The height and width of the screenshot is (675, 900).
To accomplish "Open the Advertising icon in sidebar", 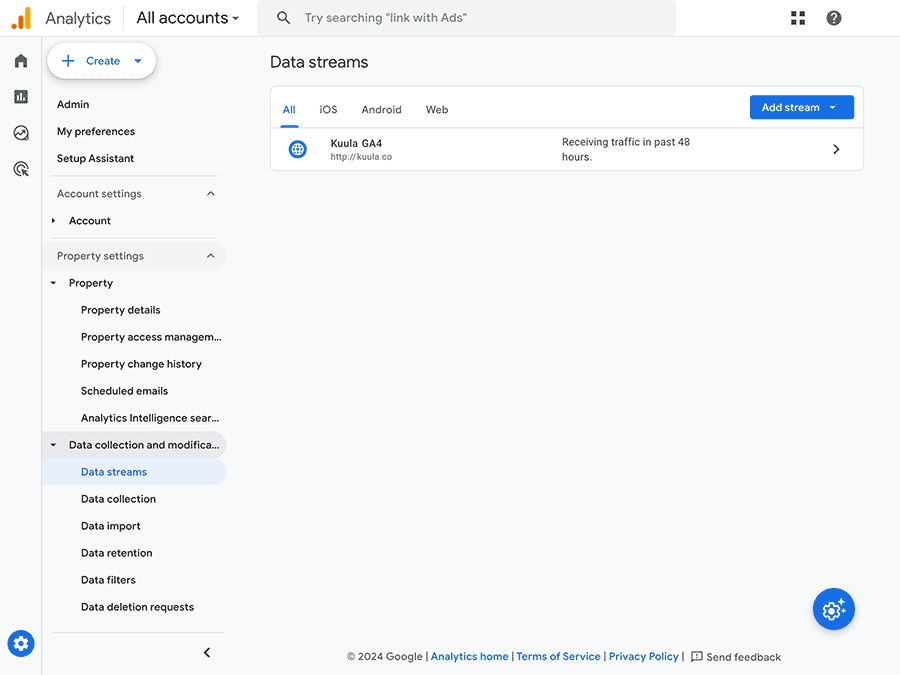I will tap(21, 169).
